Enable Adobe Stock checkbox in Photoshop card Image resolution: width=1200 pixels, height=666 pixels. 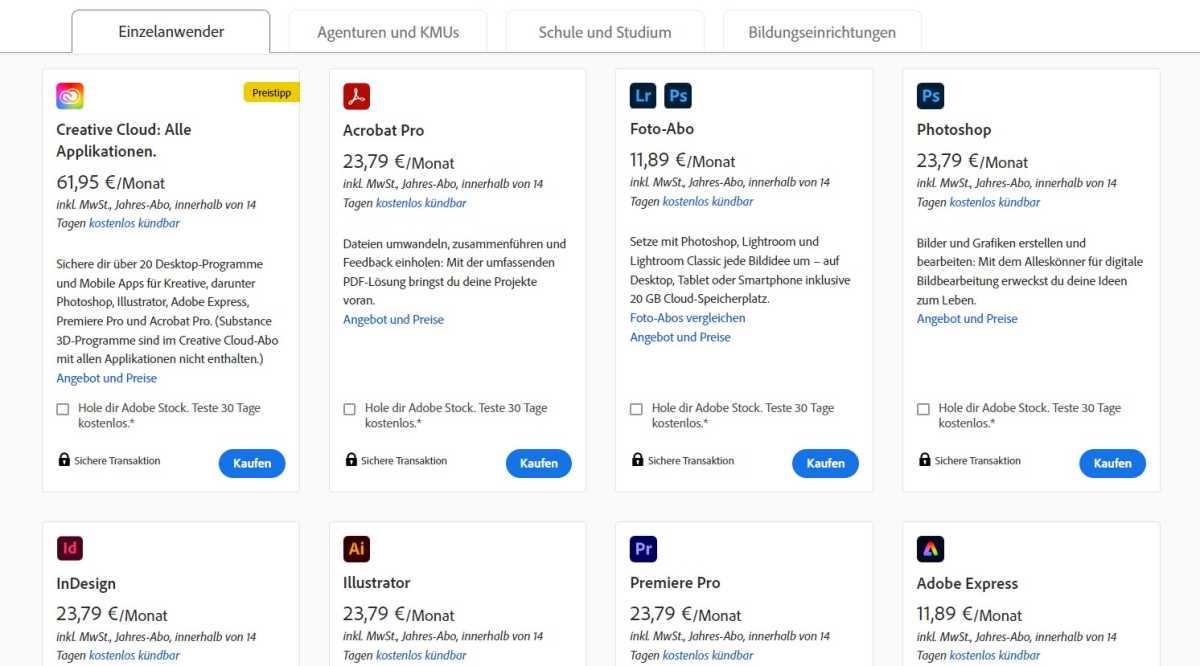point(923,409)
